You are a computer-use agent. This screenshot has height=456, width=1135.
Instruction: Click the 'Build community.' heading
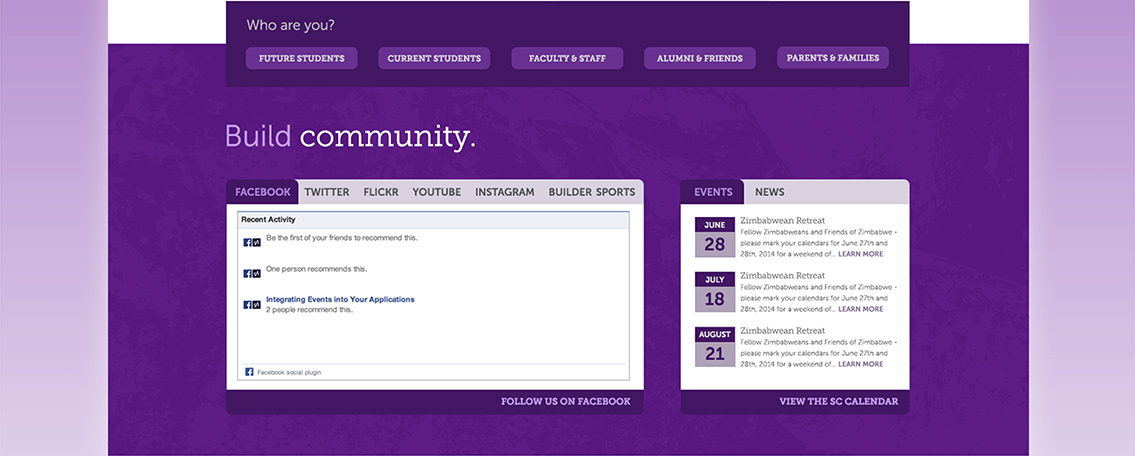click(x=350, y=136)
